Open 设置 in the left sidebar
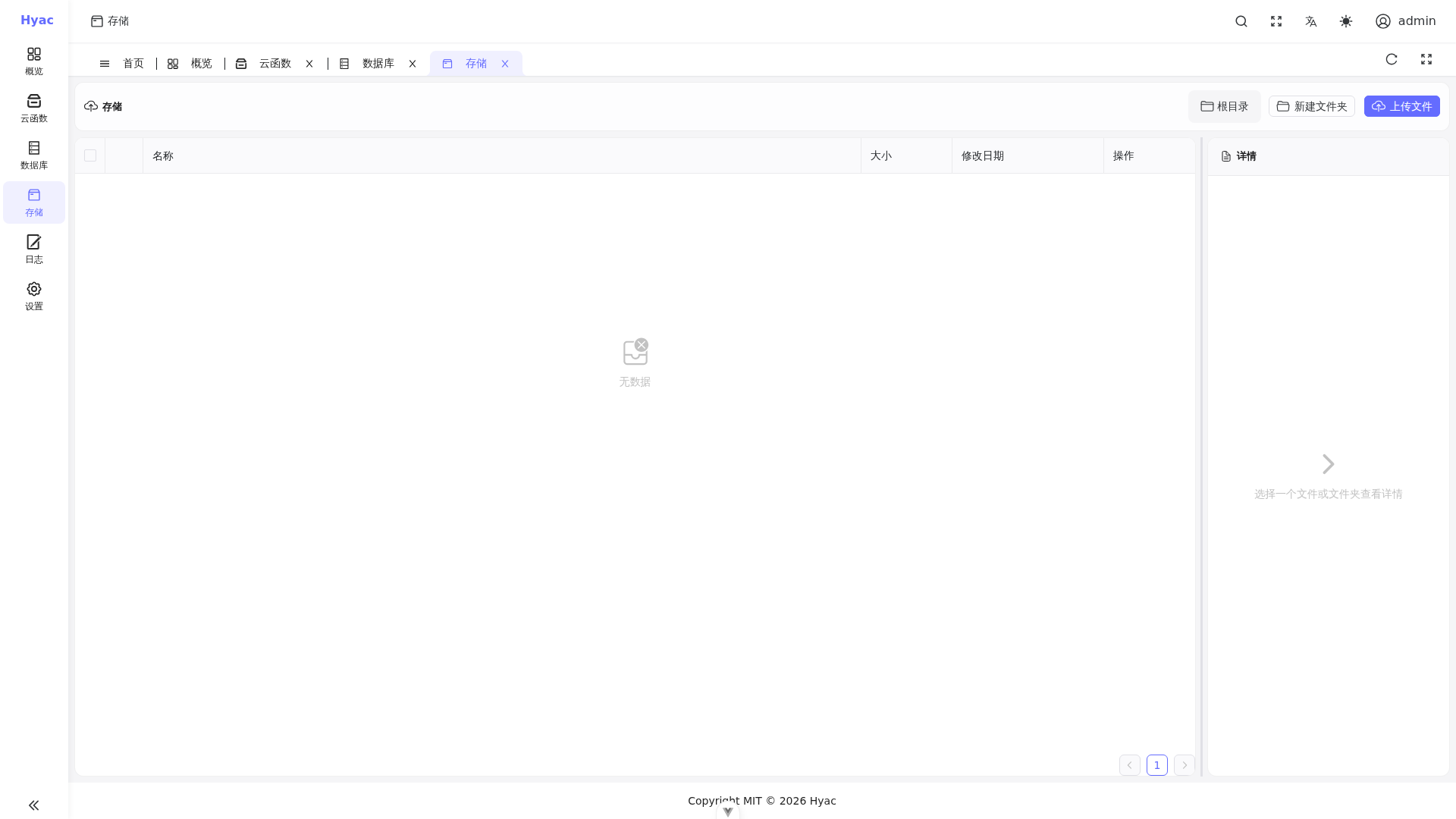This screenshot has width=1456, height=819. (x=34, y=297)
